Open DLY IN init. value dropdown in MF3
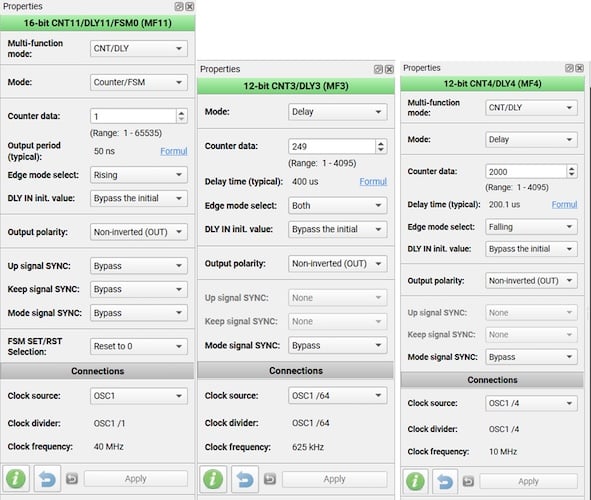Image resolution: width=591 pixels, height=500 pixels. [337, 229]
